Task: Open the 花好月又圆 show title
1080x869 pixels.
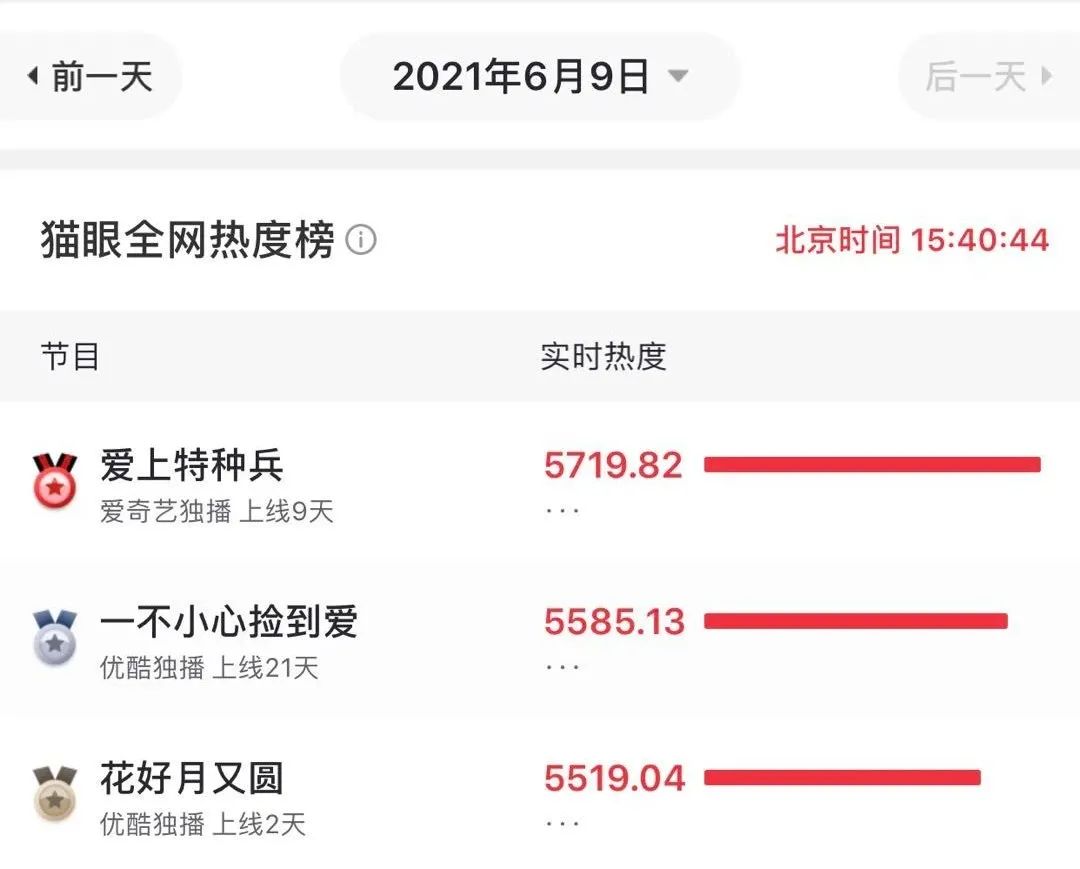Action: pyautogui.click(x=191, y=777)
